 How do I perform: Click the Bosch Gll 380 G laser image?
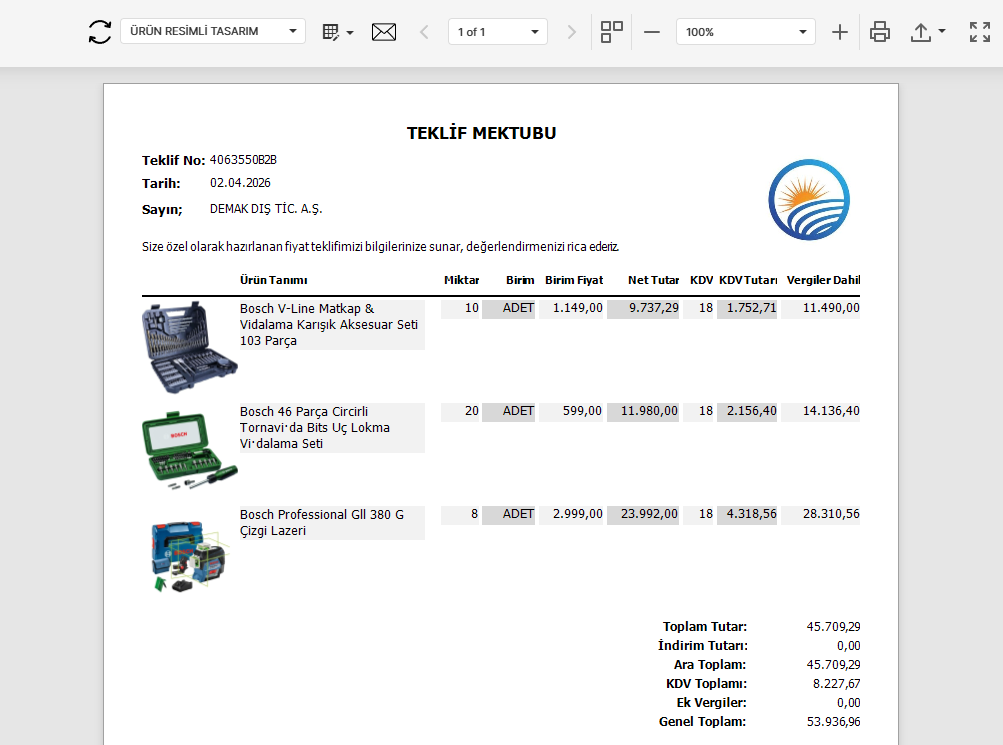point(189,555)
